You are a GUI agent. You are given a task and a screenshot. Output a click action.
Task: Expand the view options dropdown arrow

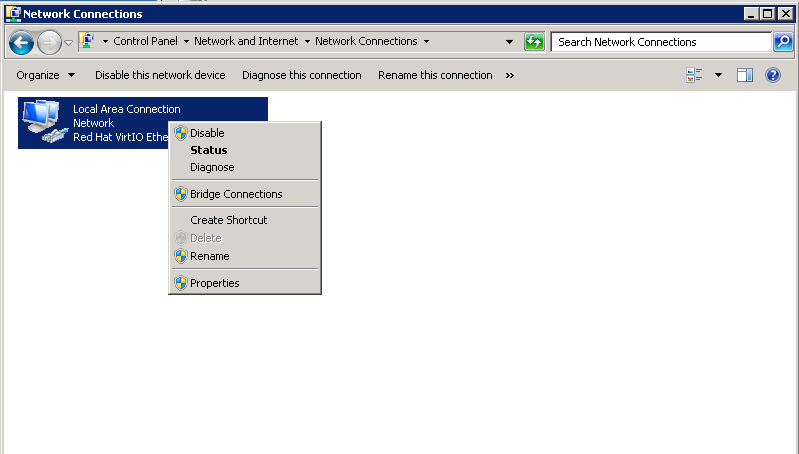click(x=718, y=75)
